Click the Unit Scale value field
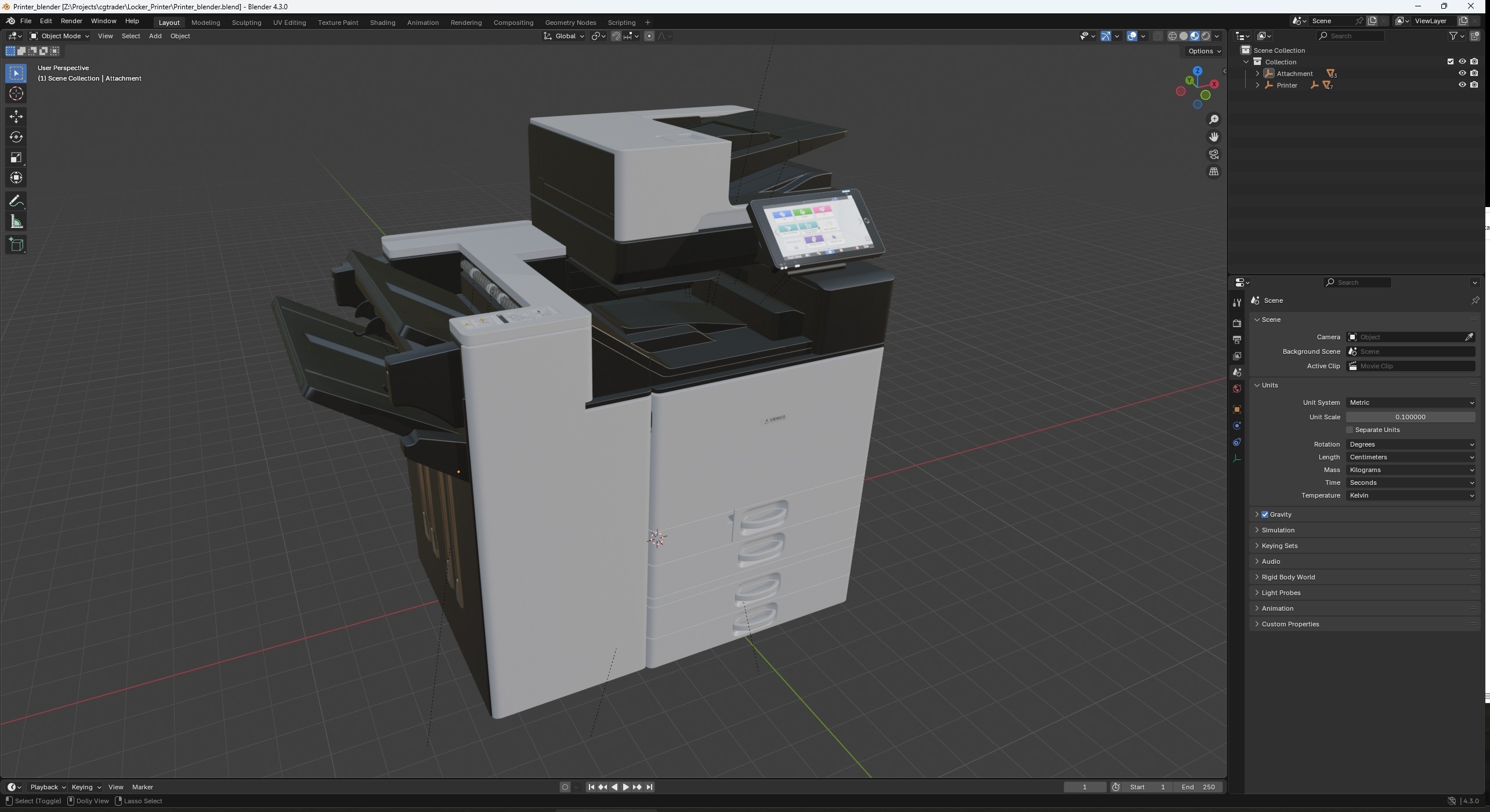This screenshot has width=1490, height=812. [1410, 417]
